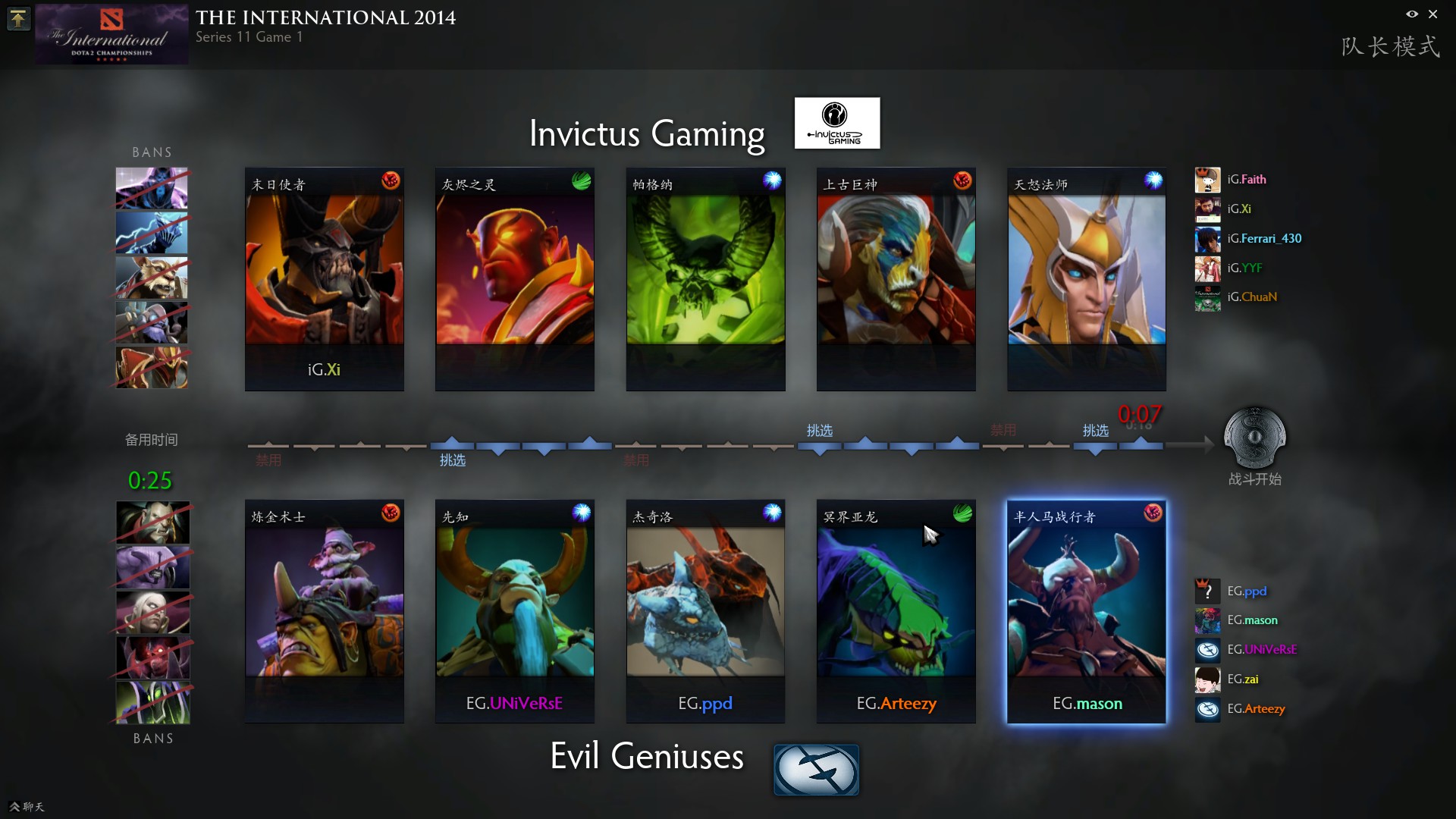The width and height of the screenshot is (1456, 819).
Task: Click strength attribute icon on Doom card
Action: point(391,180)
